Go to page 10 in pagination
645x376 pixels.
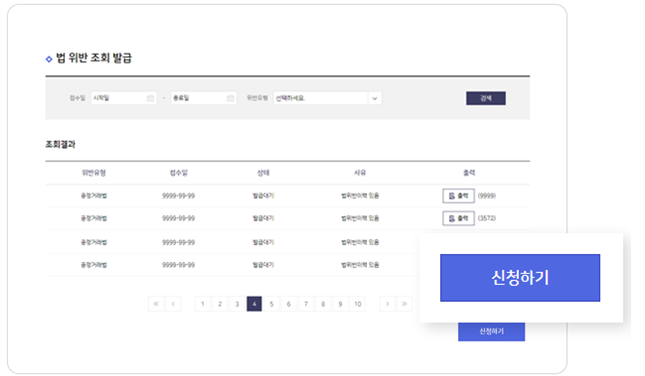click(x=358, y=304)
